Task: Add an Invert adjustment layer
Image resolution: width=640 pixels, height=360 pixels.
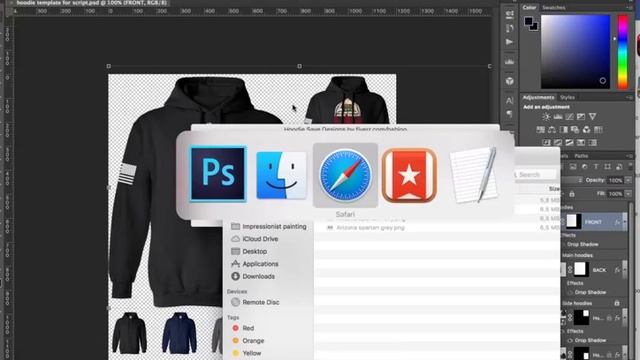Action: pyautogui.click(x=546, y=142)
